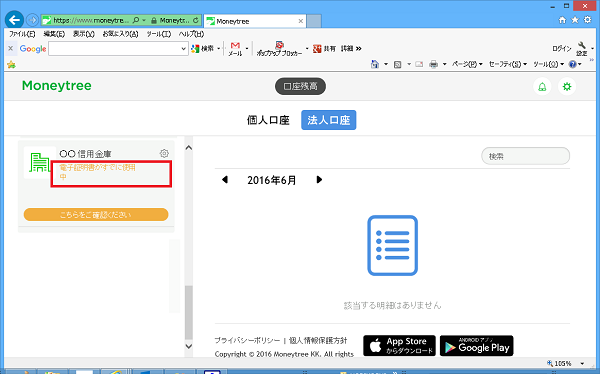Click the Moneytree logo
The image size is (600, 374).
pos(57,86)
